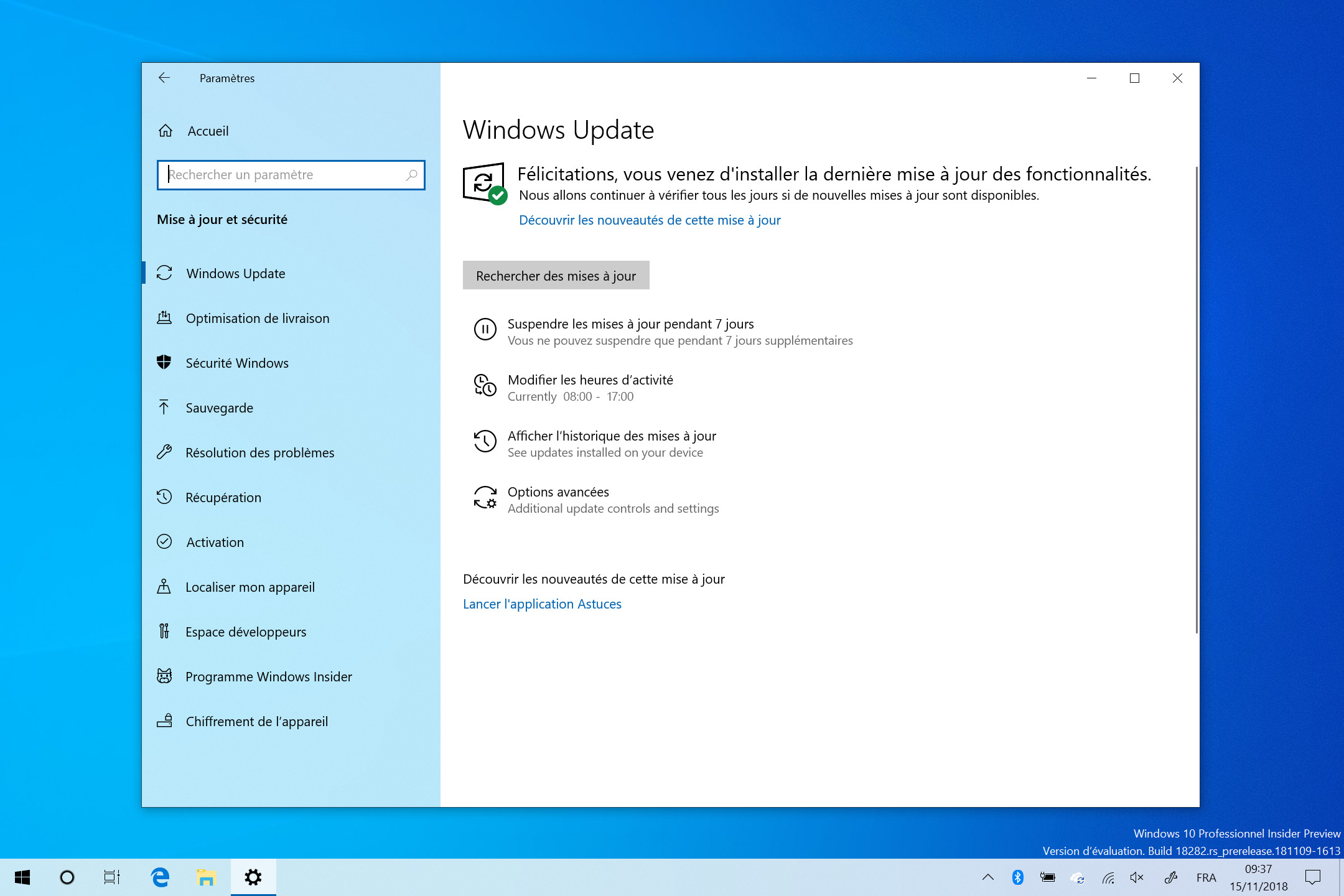
Task: Click the update history clock icon
Action: (x=485, y=441)
